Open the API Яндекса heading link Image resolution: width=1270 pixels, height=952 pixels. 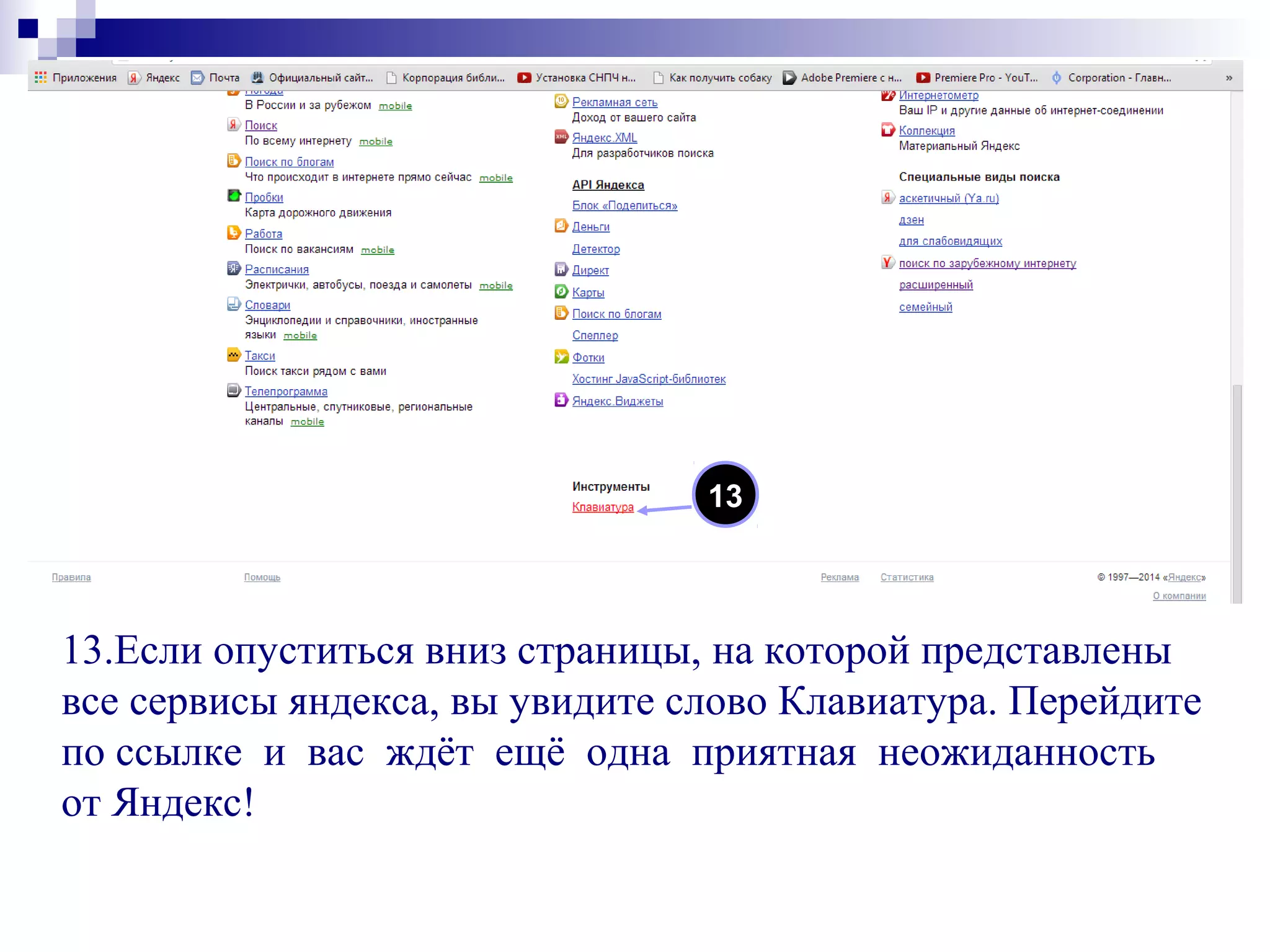tap(608, 185)
